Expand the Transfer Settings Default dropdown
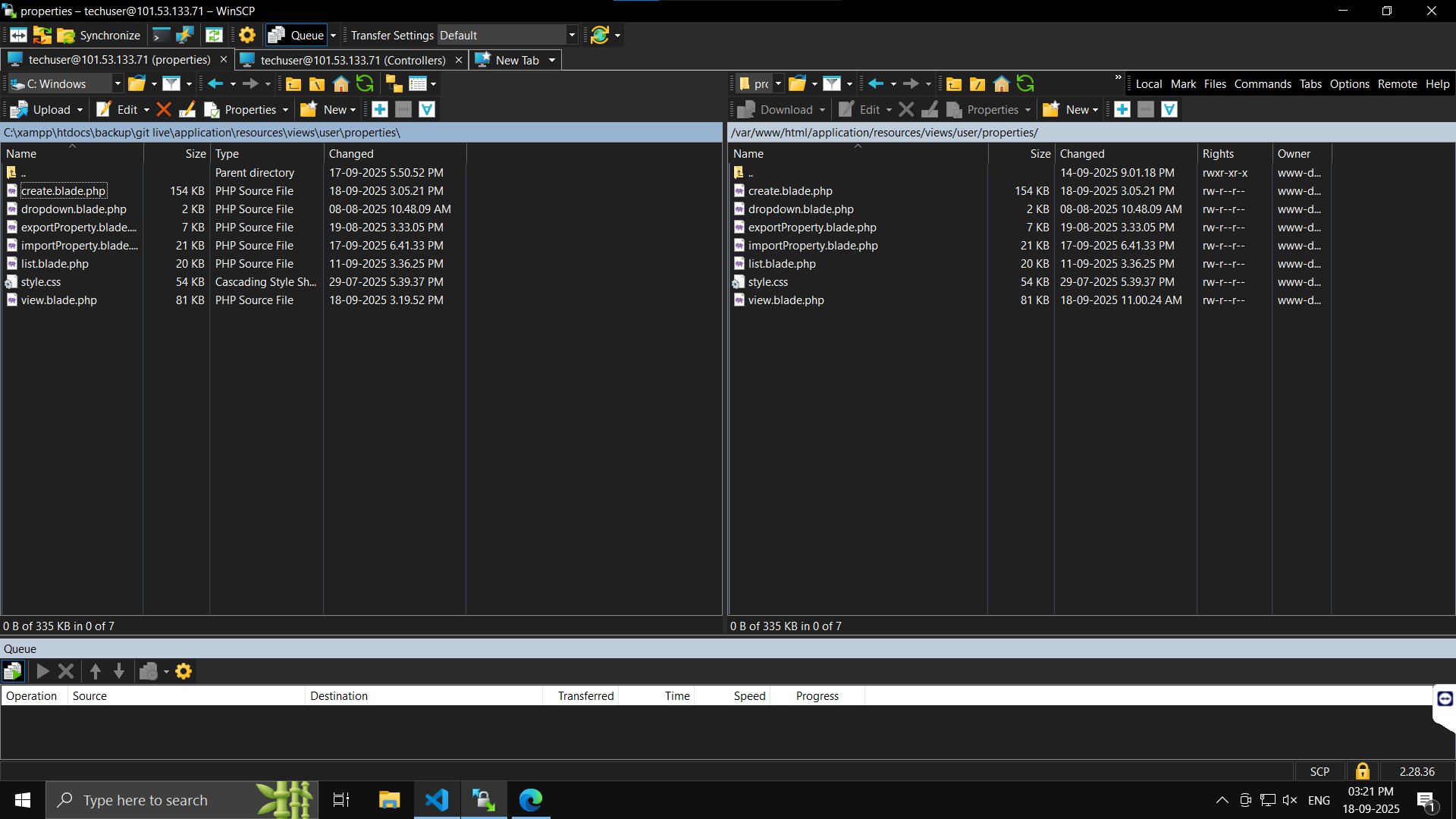 (x=572, y=35)
